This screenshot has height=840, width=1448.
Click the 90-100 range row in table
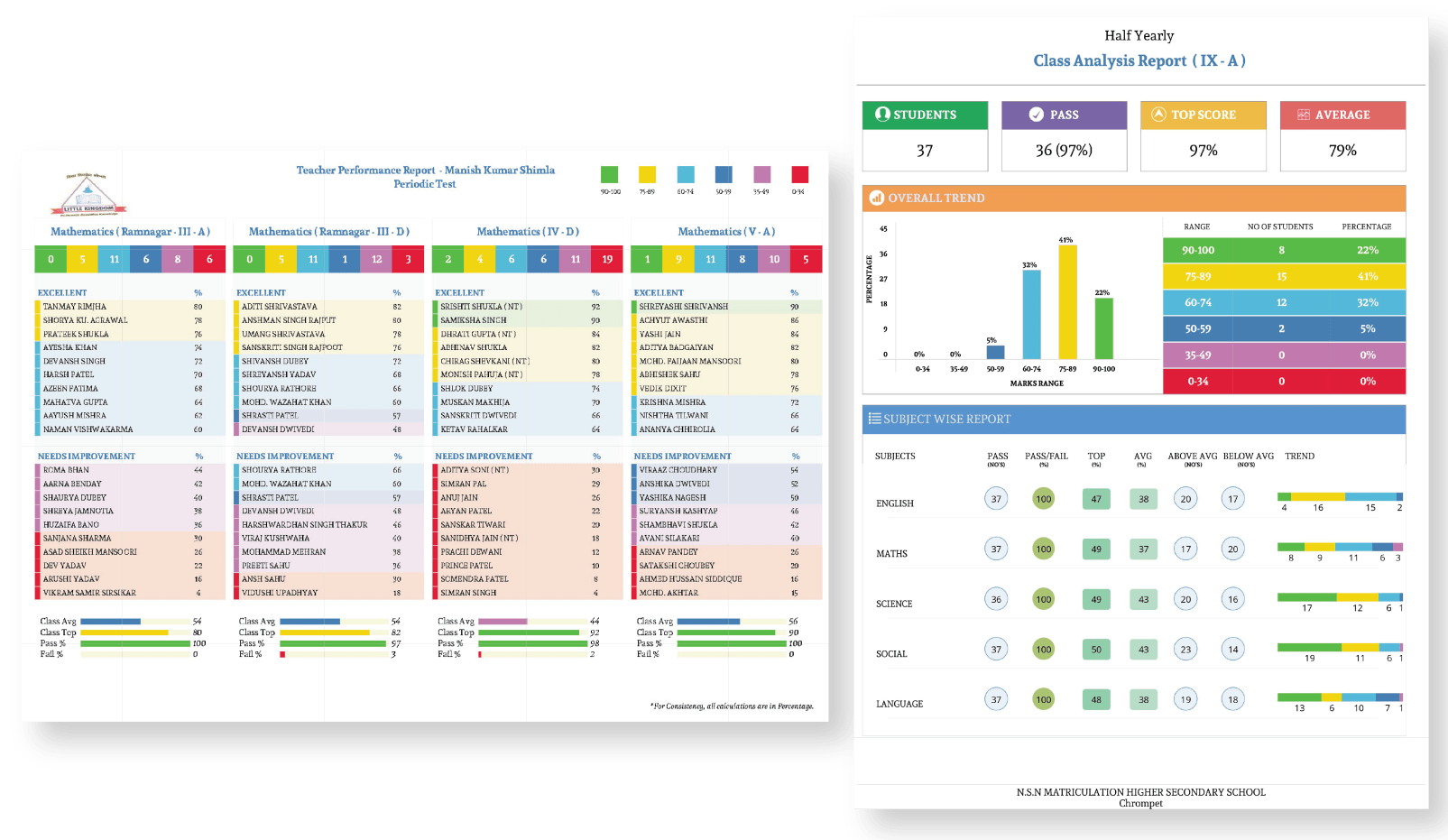(1283, 250)
